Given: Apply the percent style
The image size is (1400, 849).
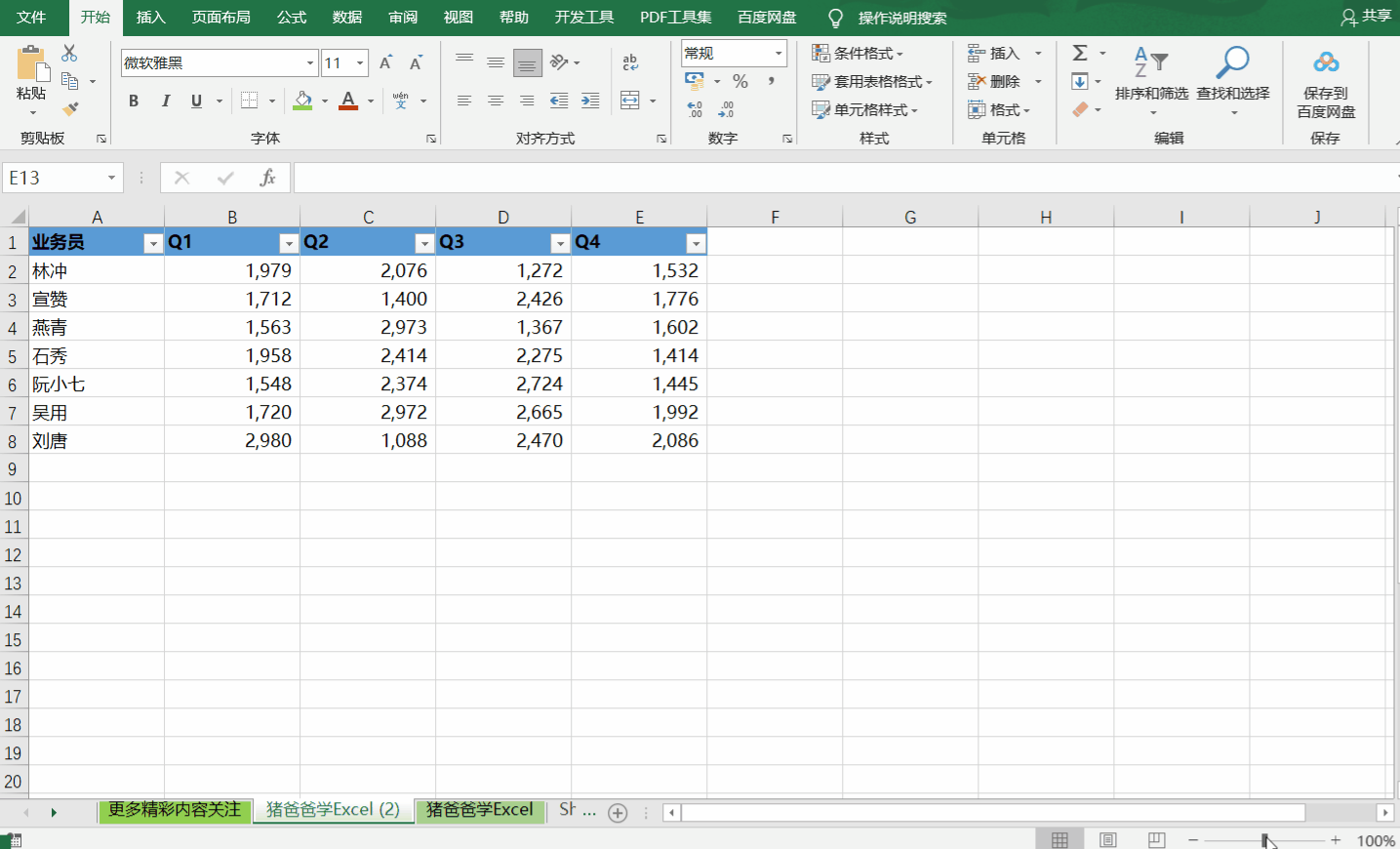Looking at the screenshot, I should (740, 81).
